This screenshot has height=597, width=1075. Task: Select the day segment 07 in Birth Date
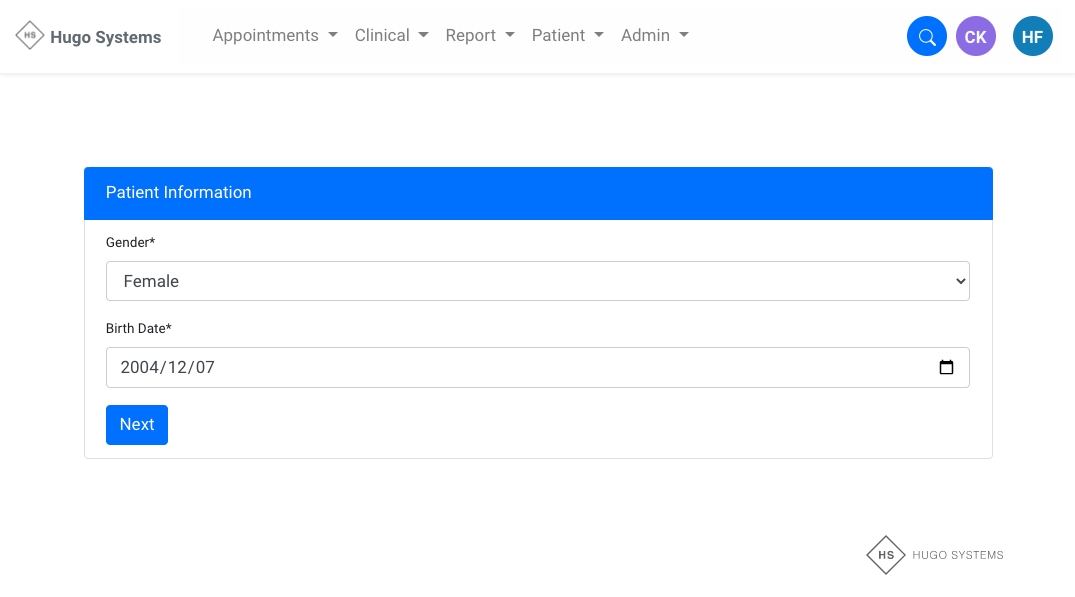click(205, 367)
